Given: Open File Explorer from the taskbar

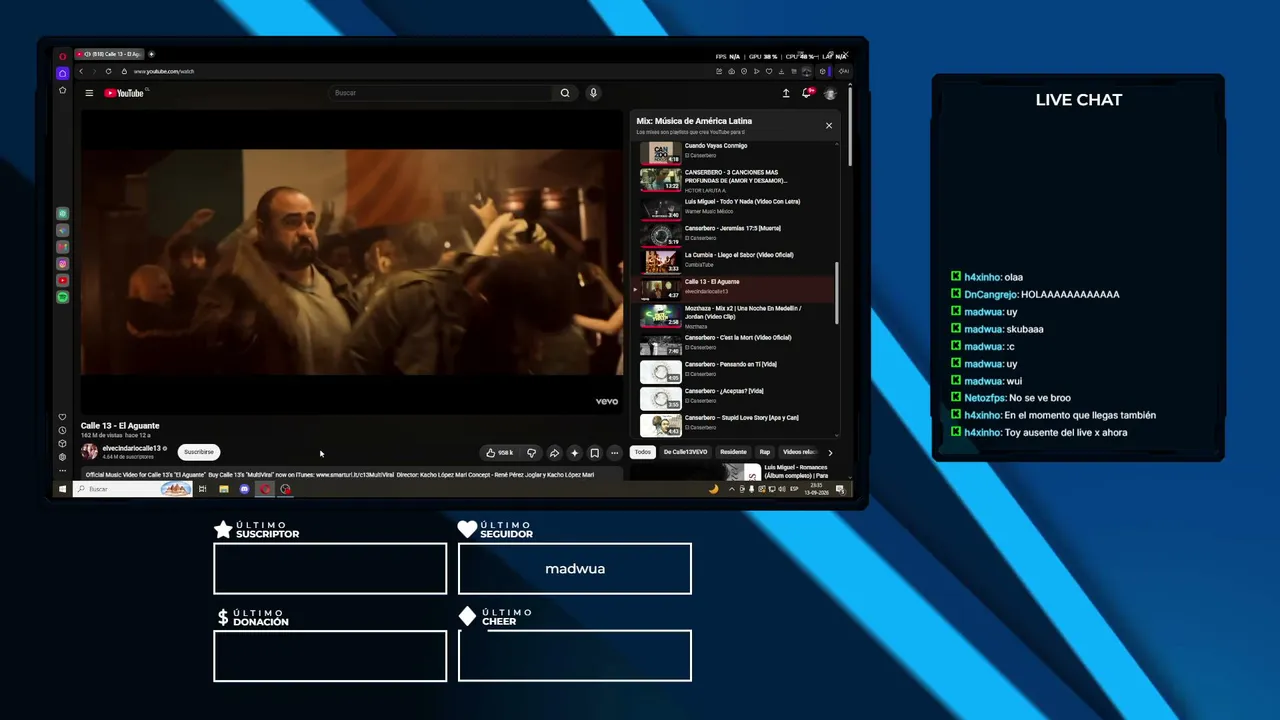Looking at the screenshot, I should [x=223, y=489].
